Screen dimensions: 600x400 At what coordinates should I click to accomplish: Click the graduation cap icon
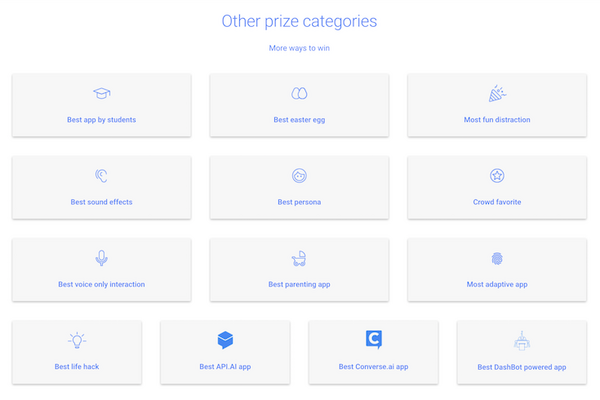101,93
